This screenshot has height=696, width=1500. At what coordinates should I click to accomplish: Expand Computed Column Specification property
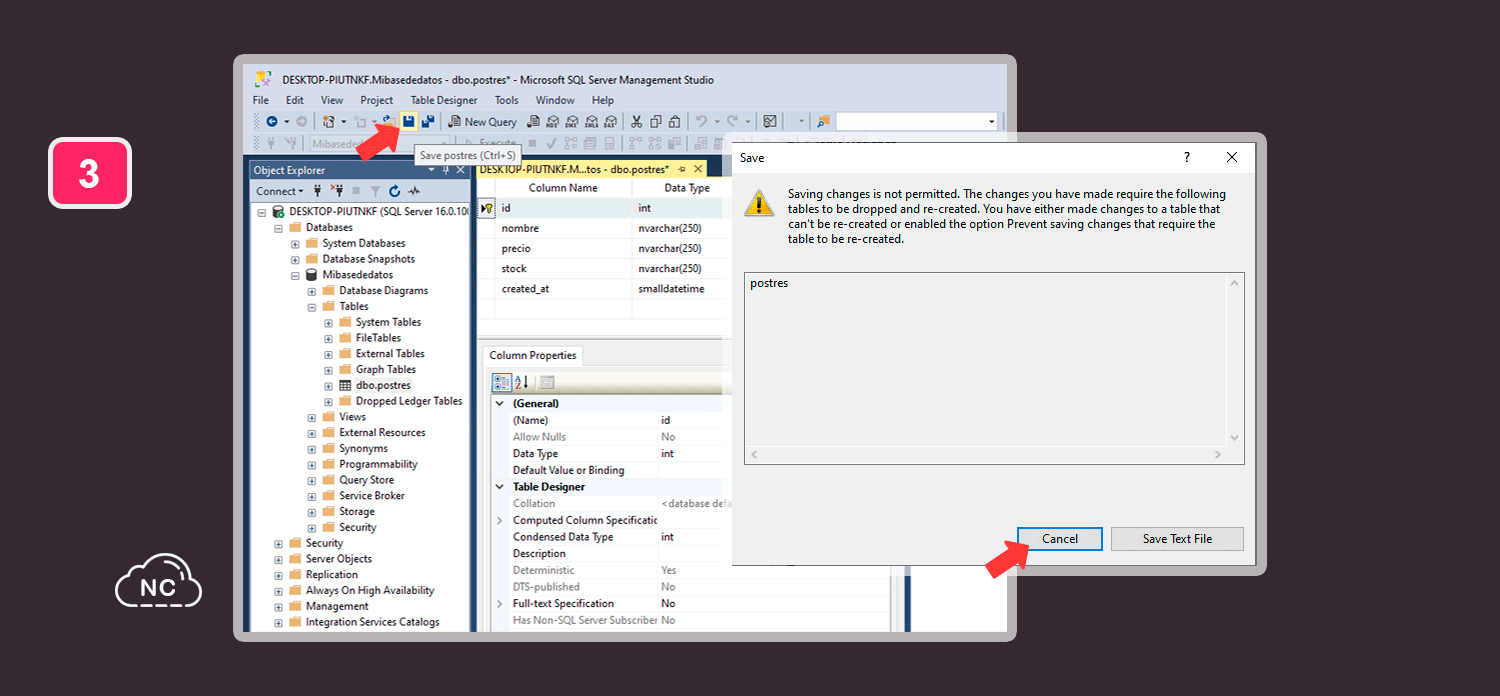[x=500, y=520]
